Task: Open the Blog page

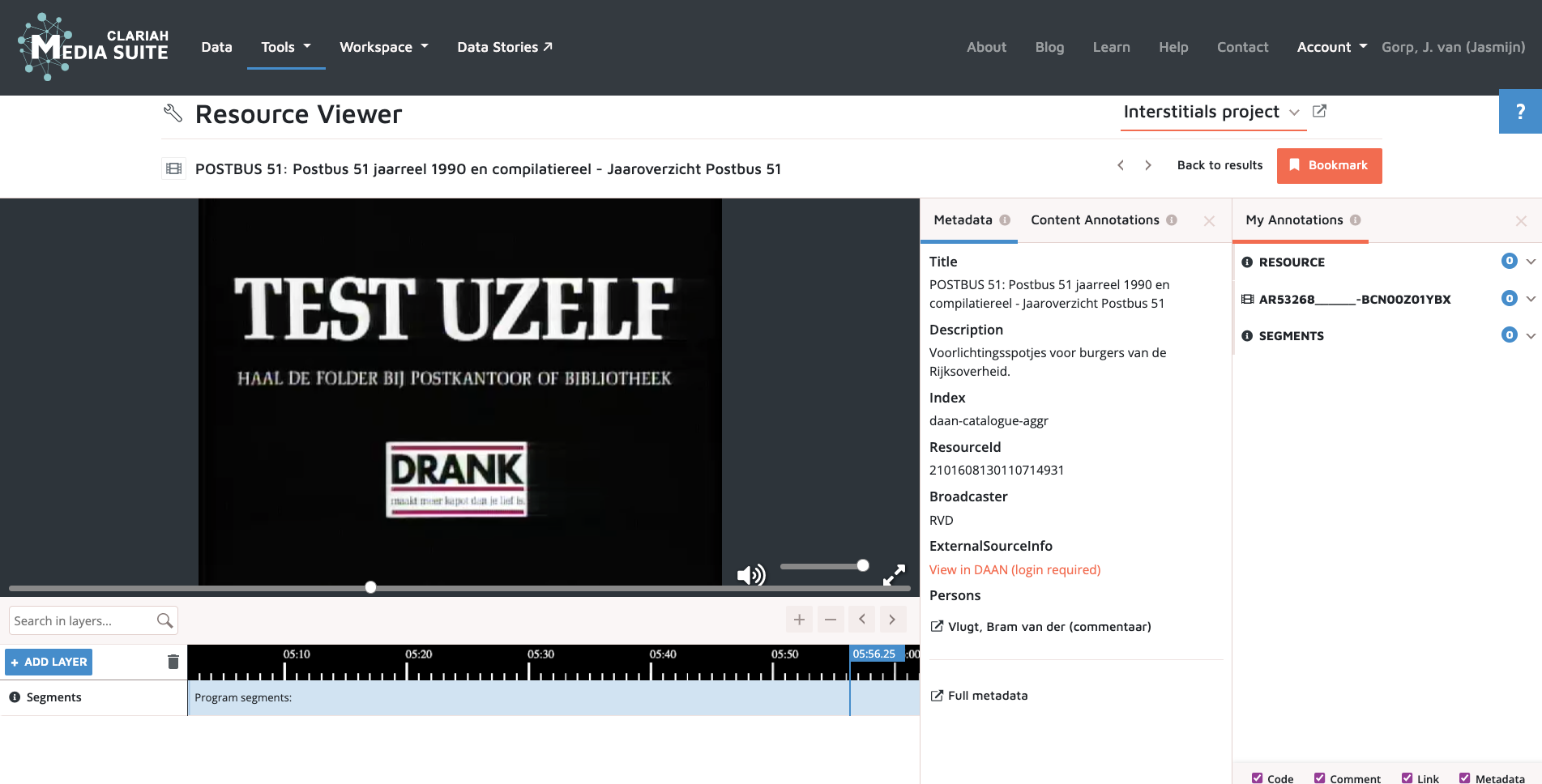Action: point(1049,47)
